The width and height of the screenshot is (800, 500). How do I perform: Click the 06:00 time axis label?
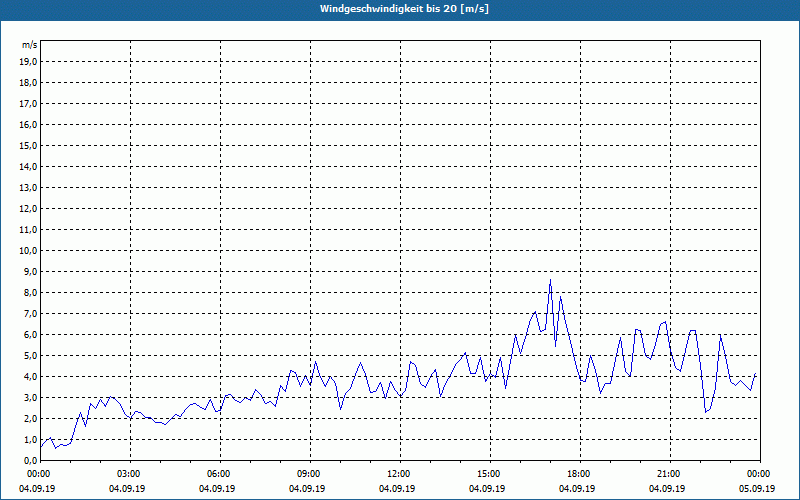[220, 474]
